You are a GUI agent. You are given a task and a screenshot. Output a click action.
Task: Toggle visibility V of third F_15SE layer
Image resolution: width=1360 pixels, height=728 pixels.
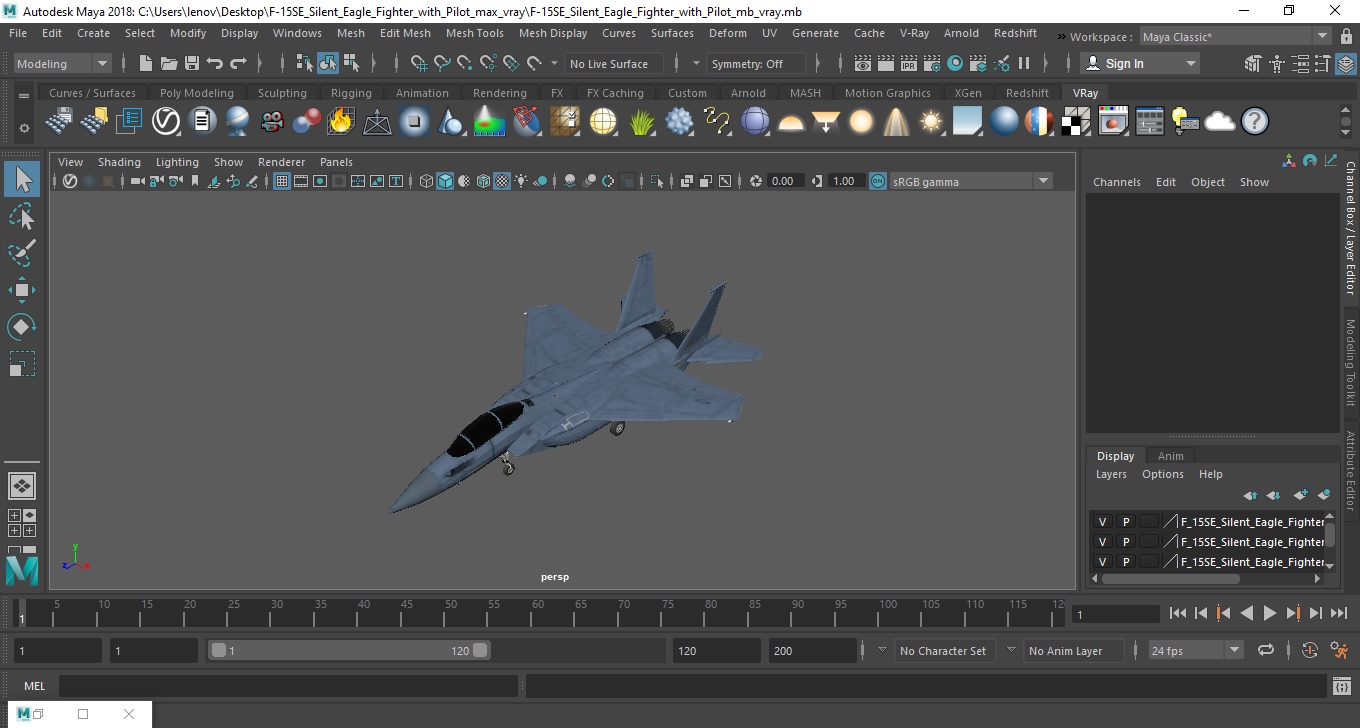[1102, 562]
